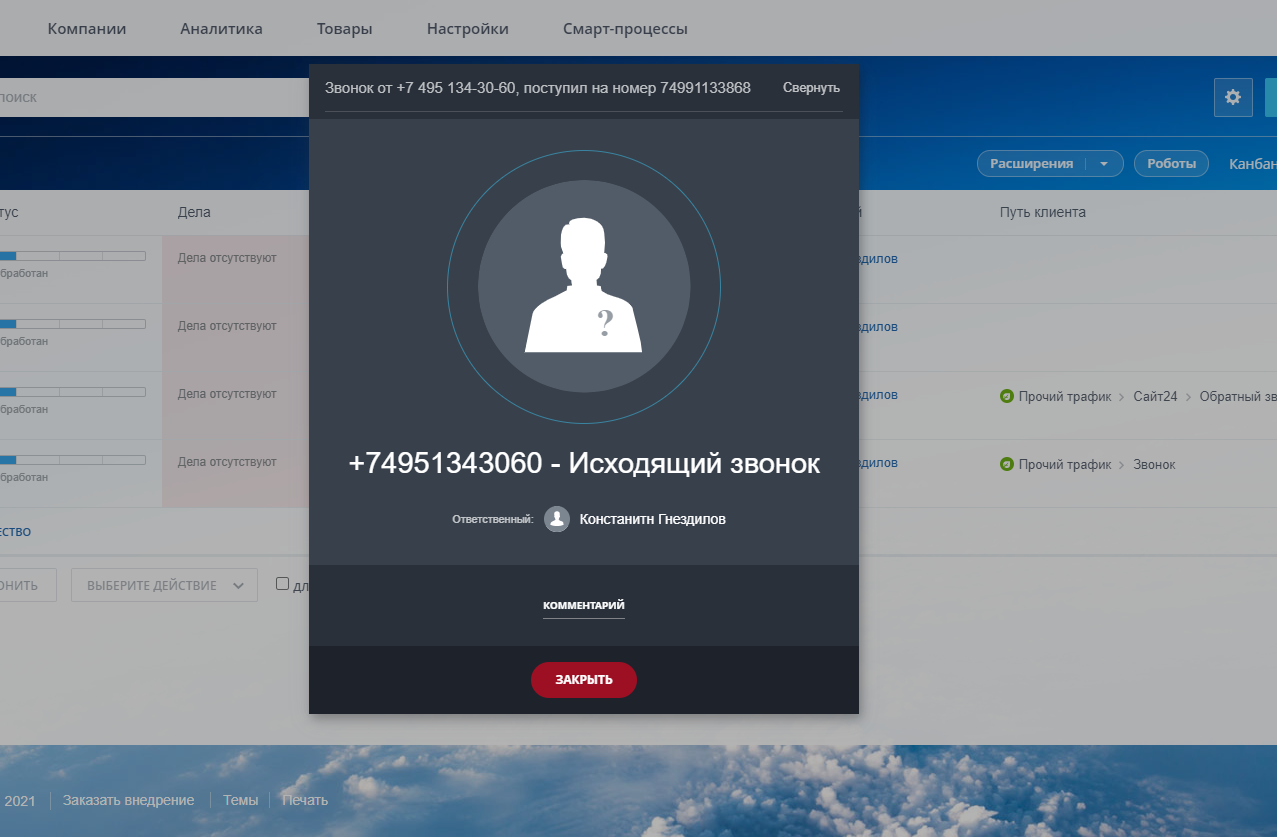The width and height of the screenshot is (1277, 837).
Task: Click green icon in Звонок client path
Action: tap(1007, 465)
